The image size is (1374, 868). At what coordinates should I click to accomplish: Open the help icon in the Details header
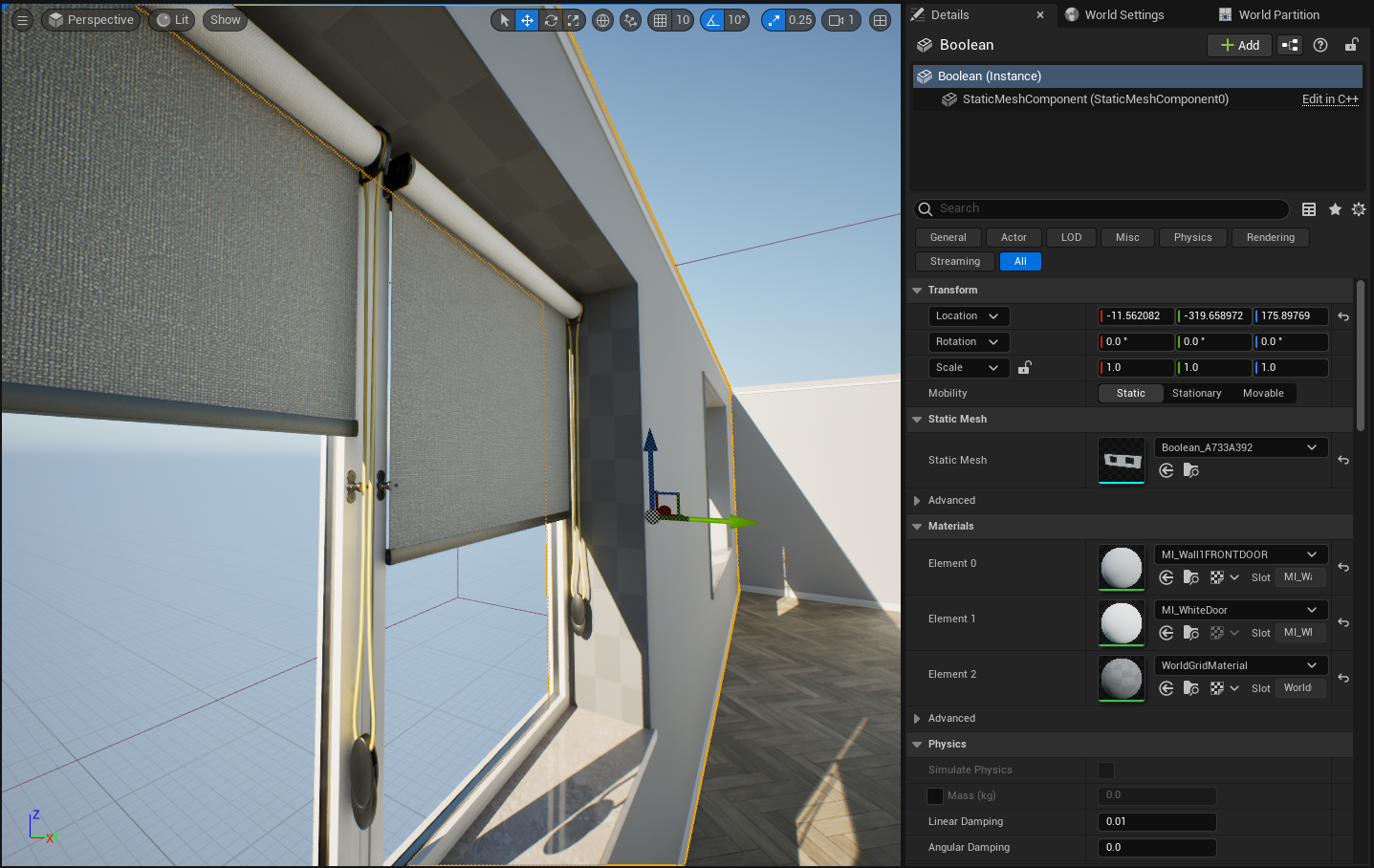1320,45
